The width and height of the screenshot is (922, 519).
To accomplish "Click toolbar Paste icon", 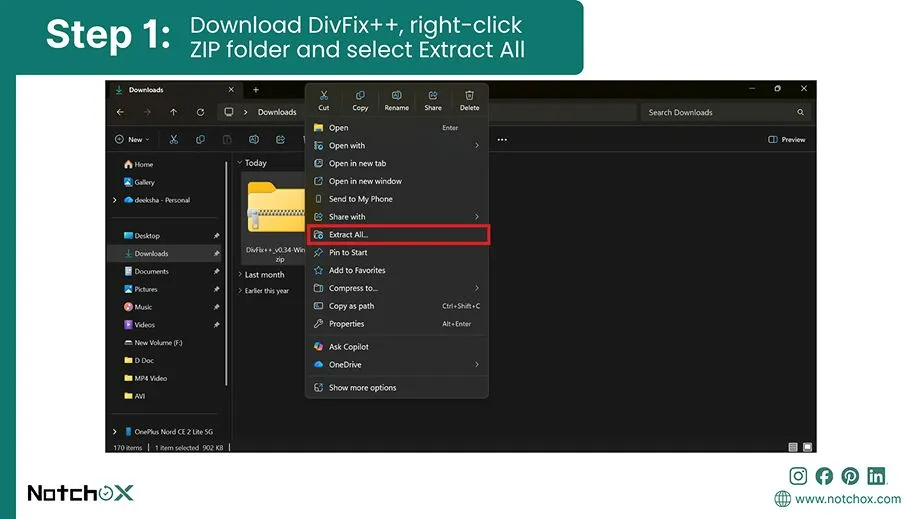I will (227, 139).
